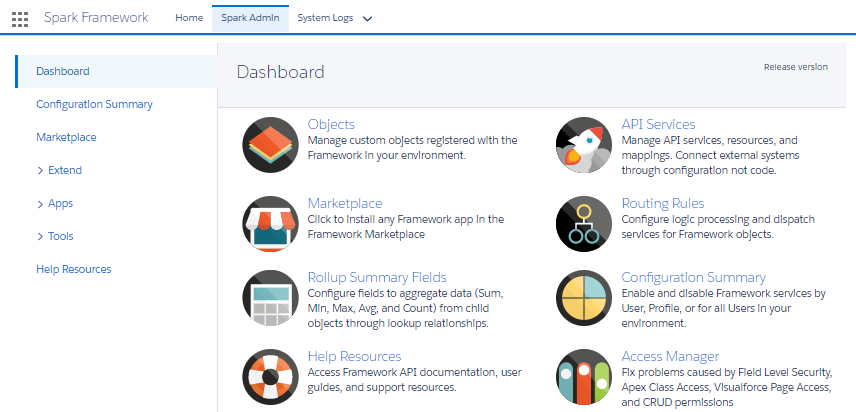Screen dimensions: 856x412
Task: Open Marketplace in the sidebar
Action: pos(66,137)
